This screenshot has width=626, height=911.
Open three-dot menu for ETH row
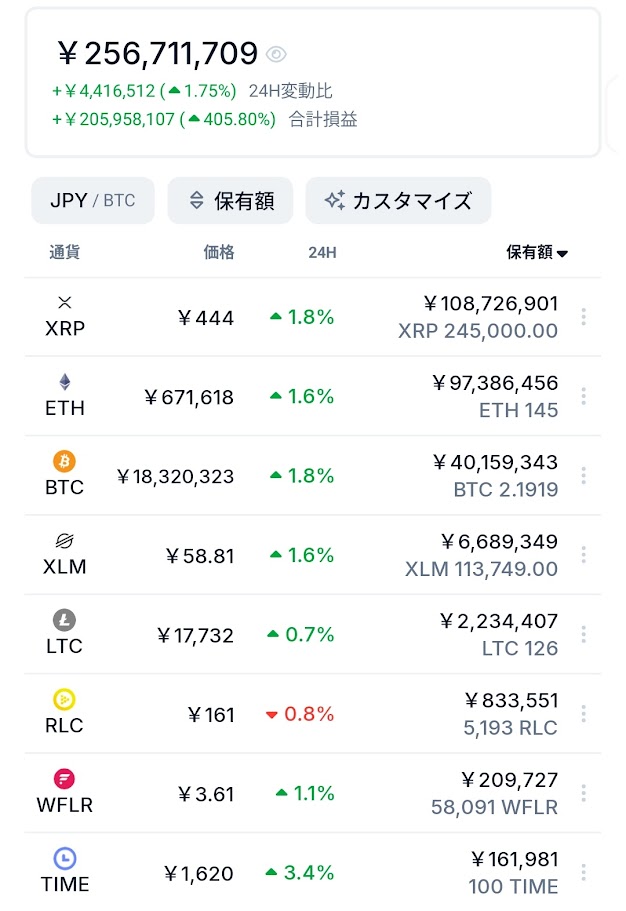point(583,396)
